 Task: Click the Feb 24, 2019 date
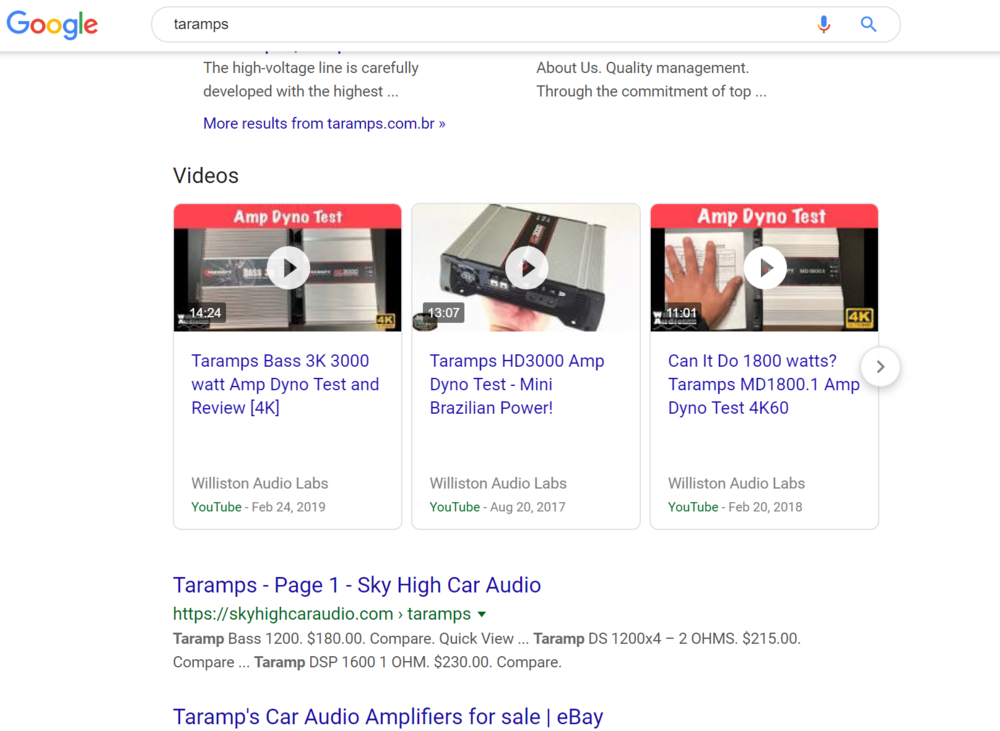tap(288, 507)
